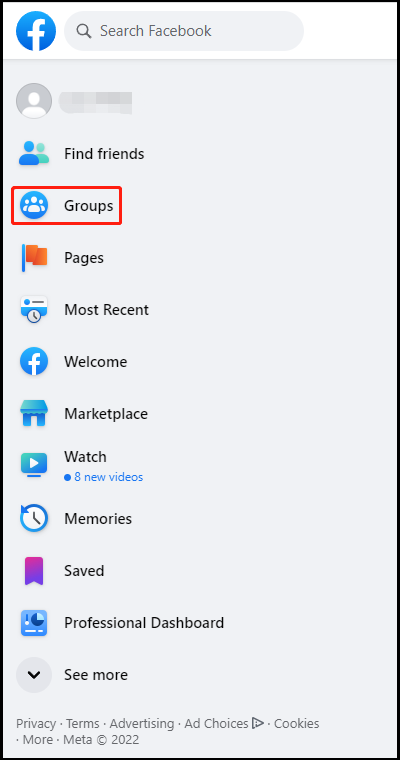
Task: Open the Memories clock icon
Action: [34, 518]
